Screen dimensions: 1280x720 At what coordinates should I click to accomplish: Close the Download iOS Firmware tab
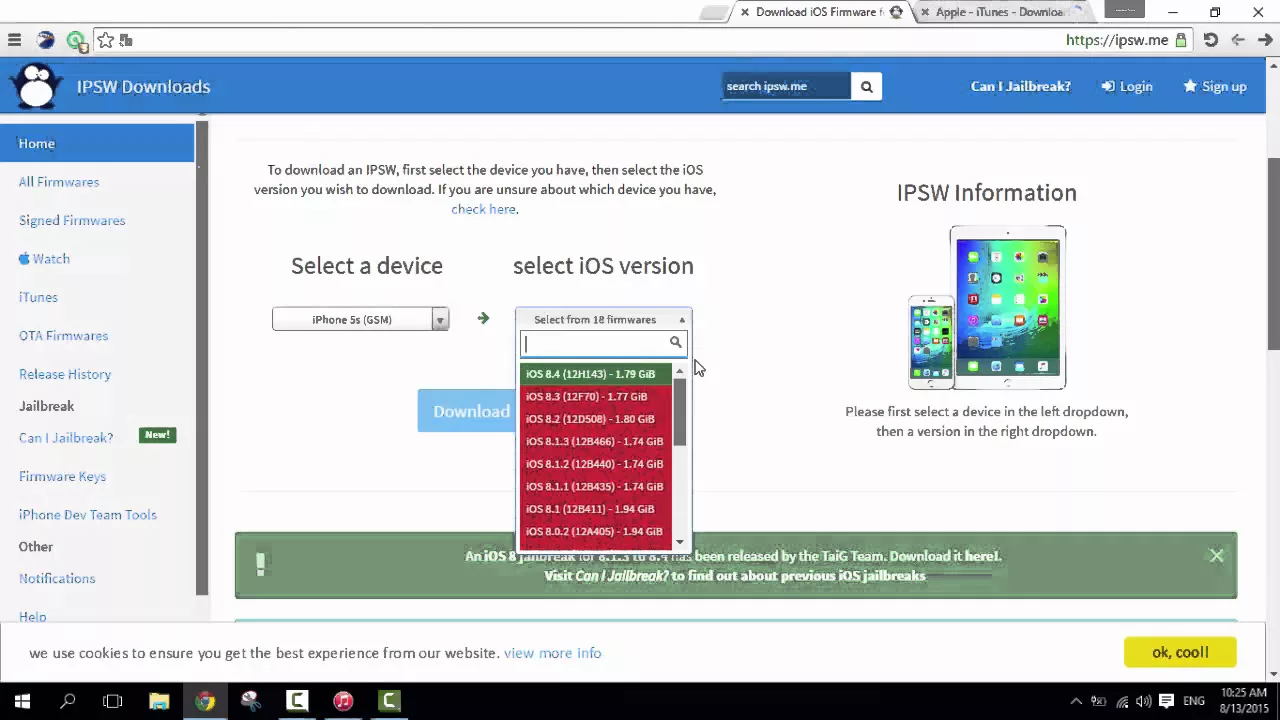(x=745, y=12)
